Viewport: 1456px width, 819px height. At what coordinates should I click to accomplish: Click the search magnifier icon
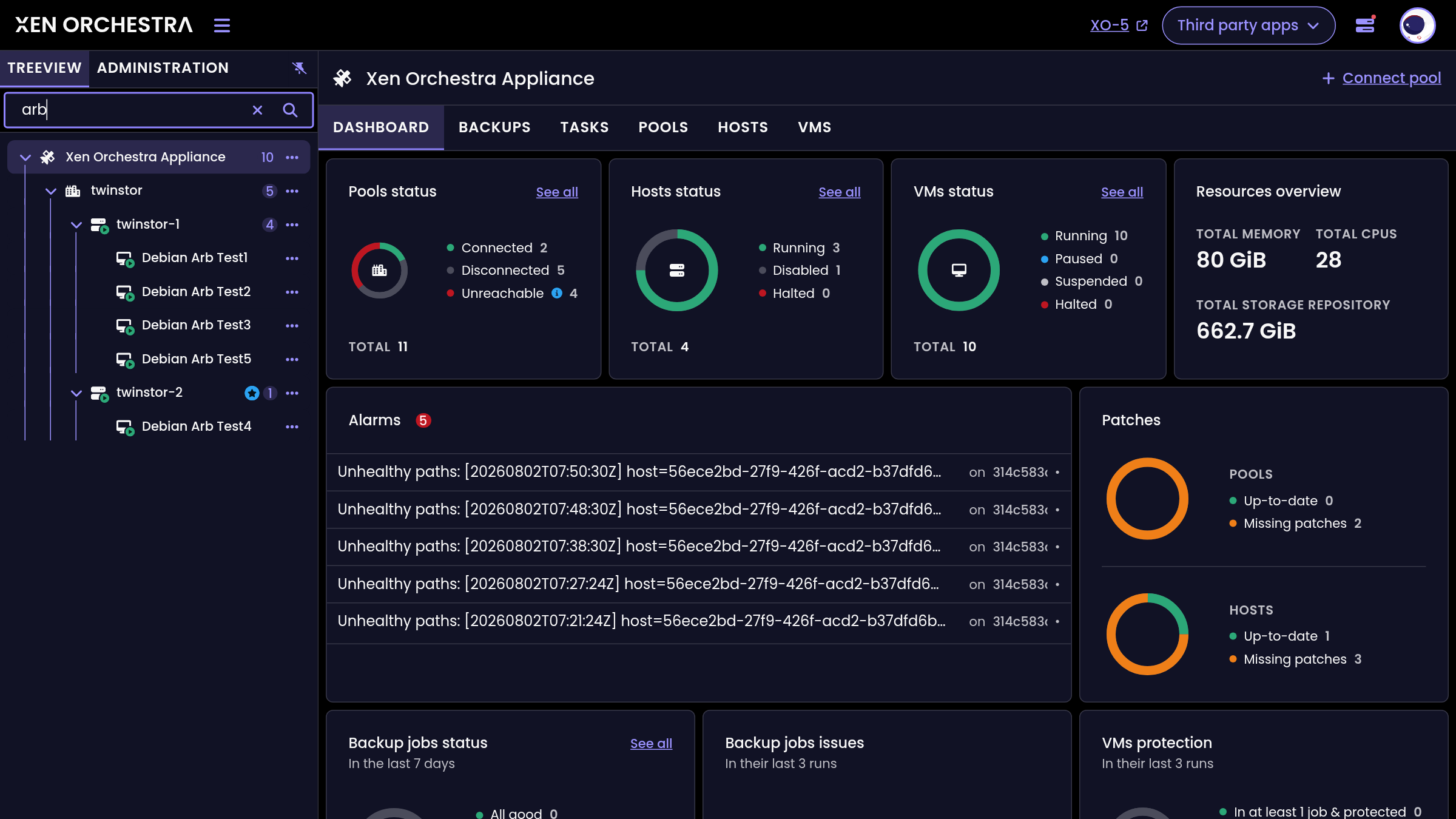click(x=290, y=110)
